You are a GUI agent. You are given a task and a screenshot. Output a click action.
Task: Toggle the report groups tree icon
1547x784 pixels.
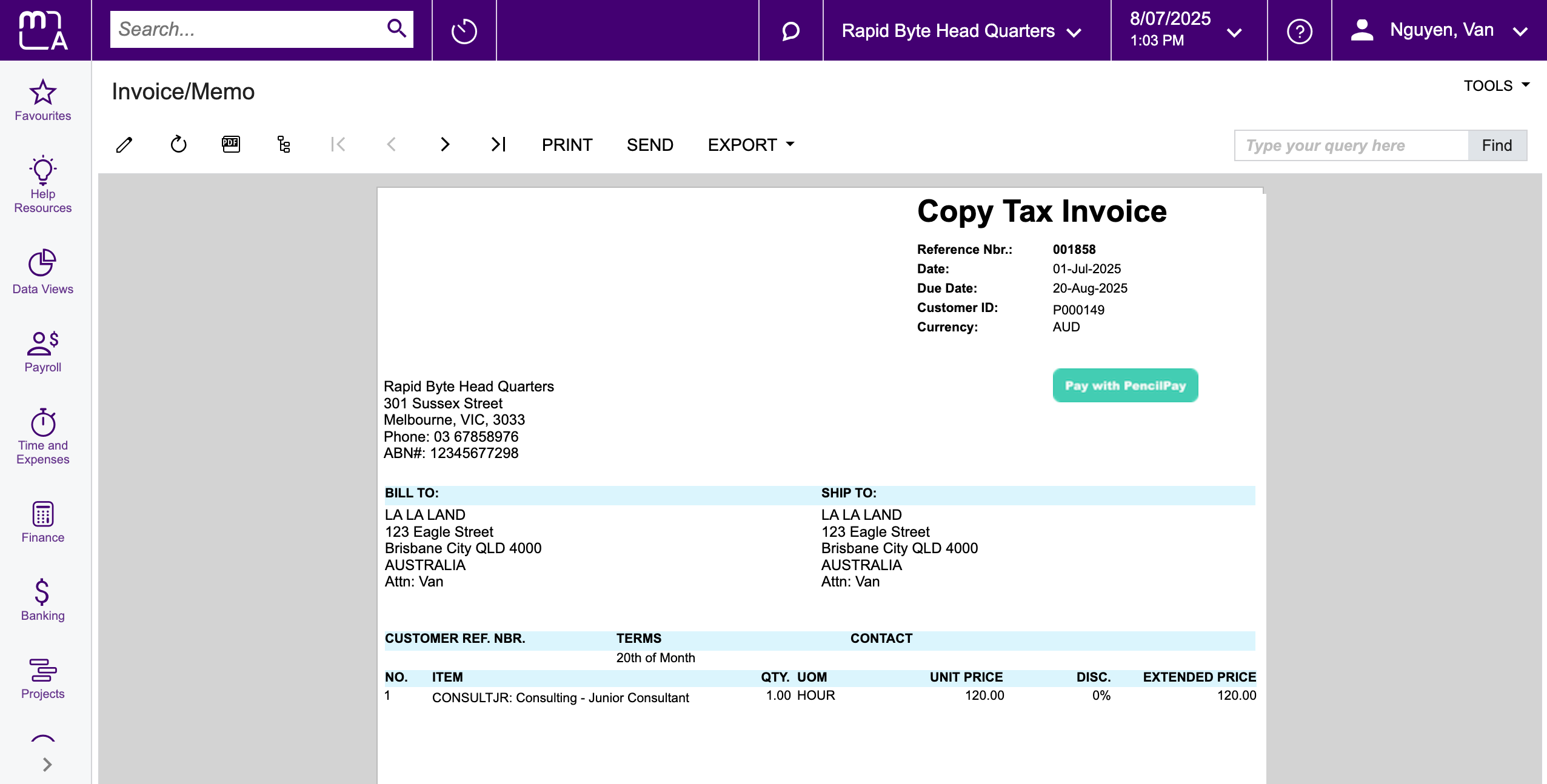click(284, 144)
